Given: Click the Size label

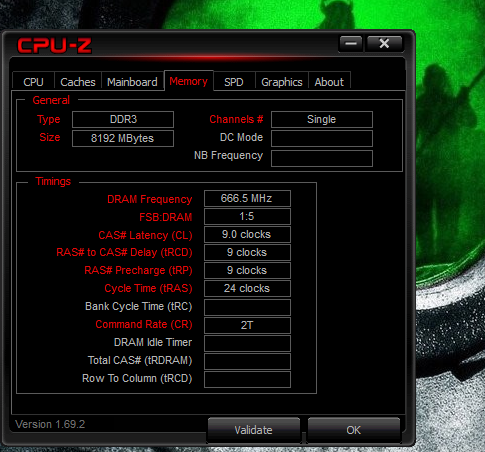Looking at the screenshot, I should (x=50, y=137).
